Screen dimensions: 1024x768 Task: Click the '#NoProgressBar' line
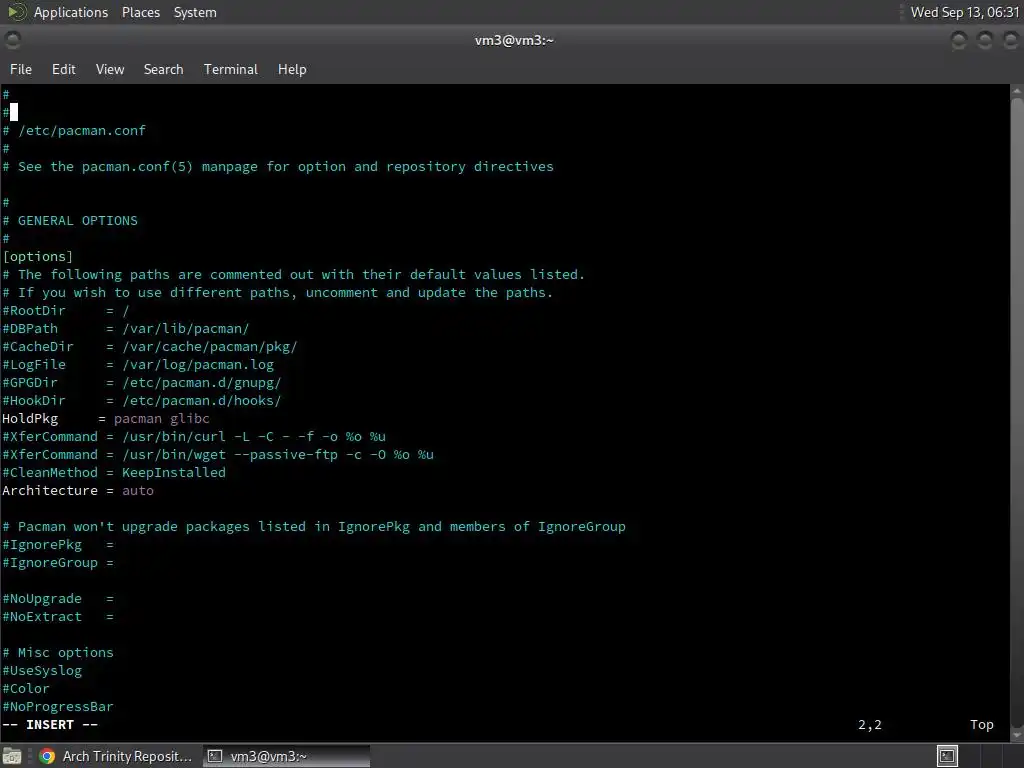57,707
